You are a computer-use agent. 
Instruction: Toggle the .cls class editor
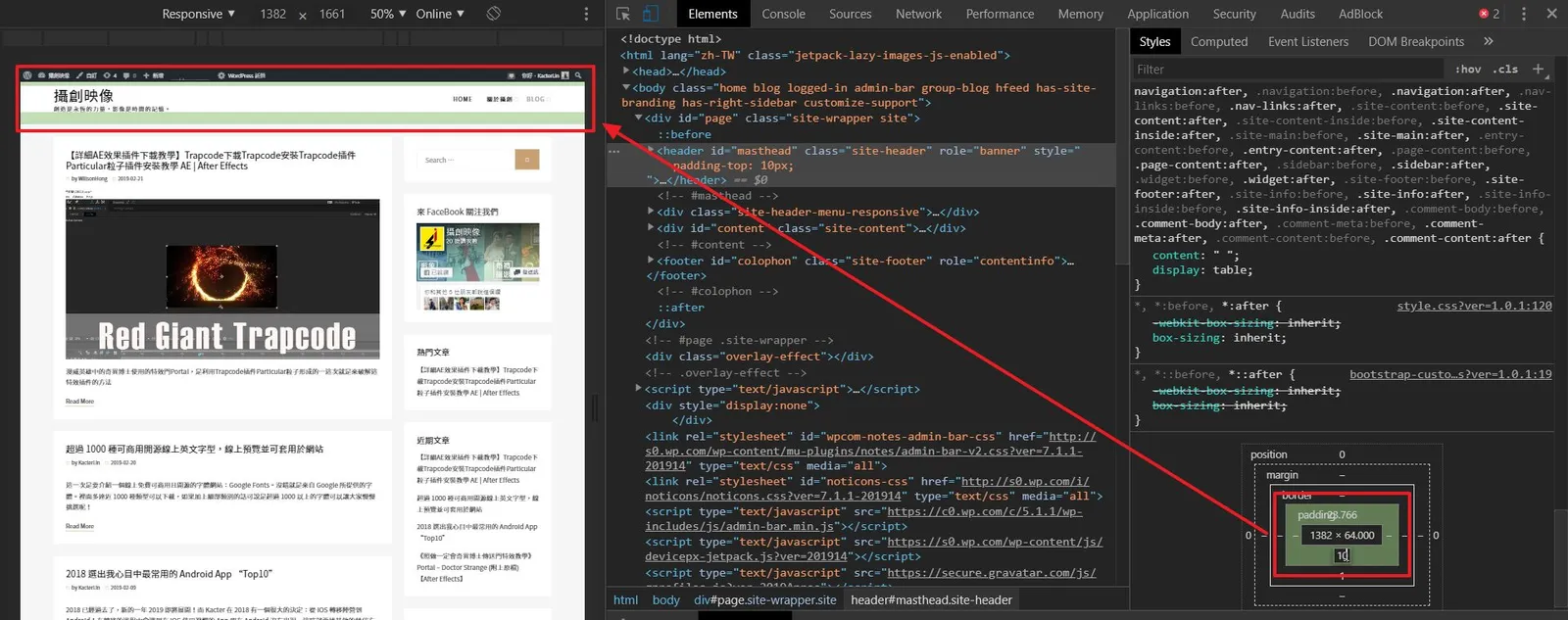[1505, 70]
